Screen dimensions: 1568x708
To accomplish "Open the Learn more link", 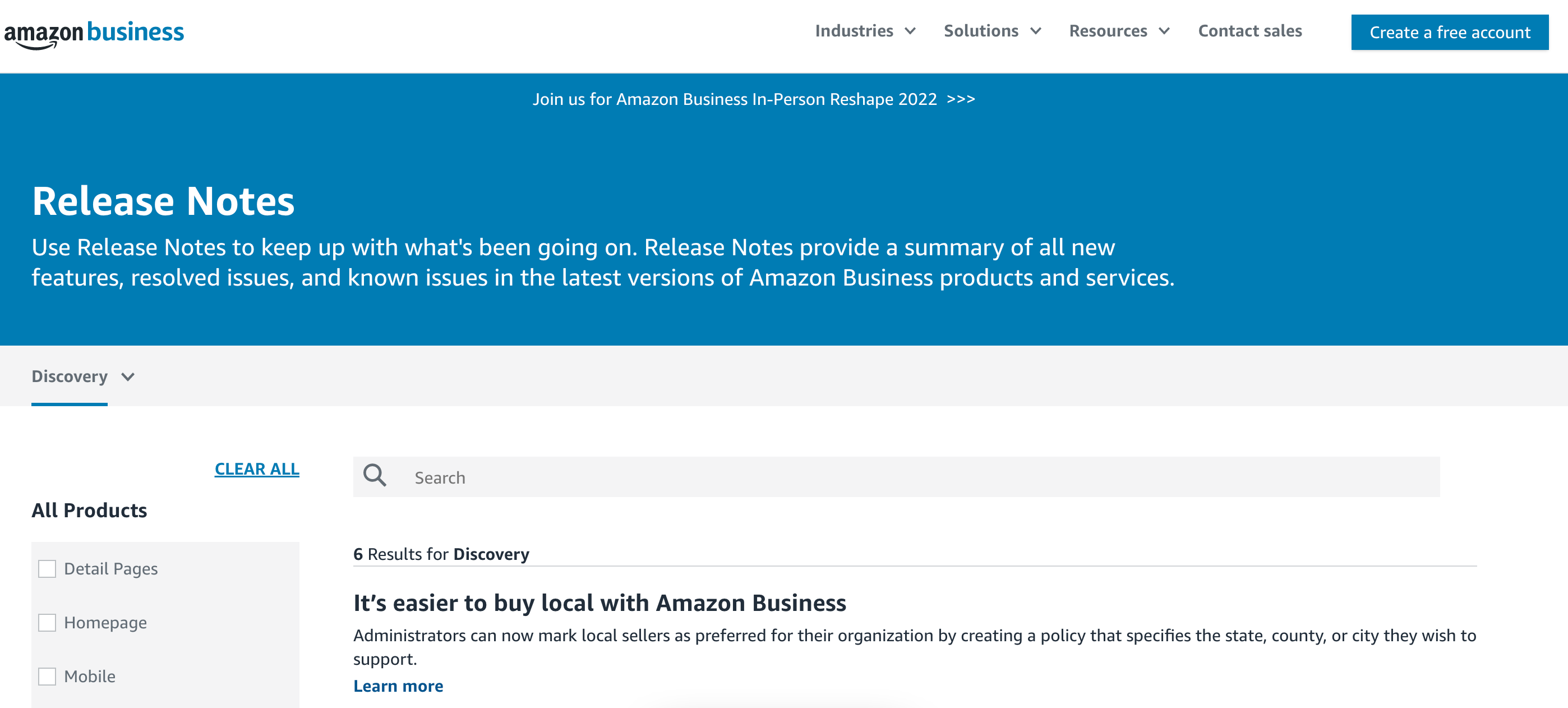I will (x=398, y=686).
